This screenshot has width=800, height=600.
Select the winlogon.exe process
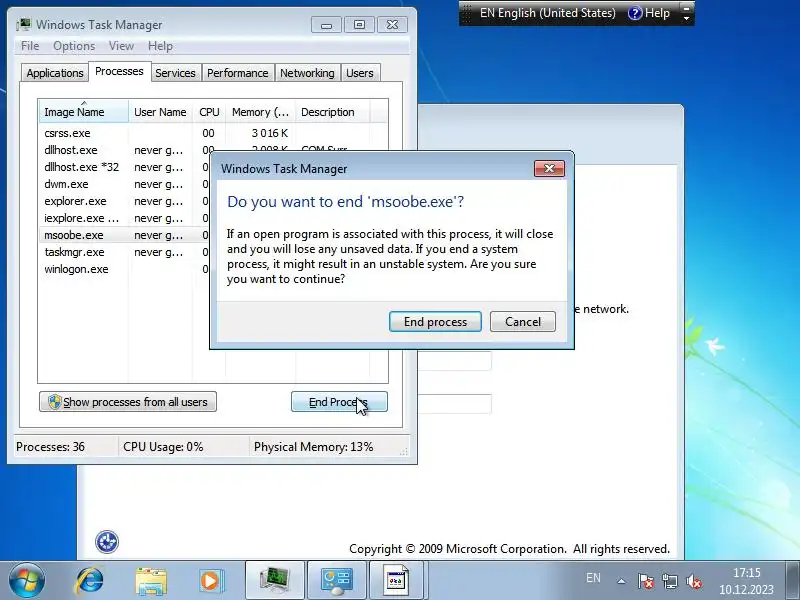click(x=124, y=269)
